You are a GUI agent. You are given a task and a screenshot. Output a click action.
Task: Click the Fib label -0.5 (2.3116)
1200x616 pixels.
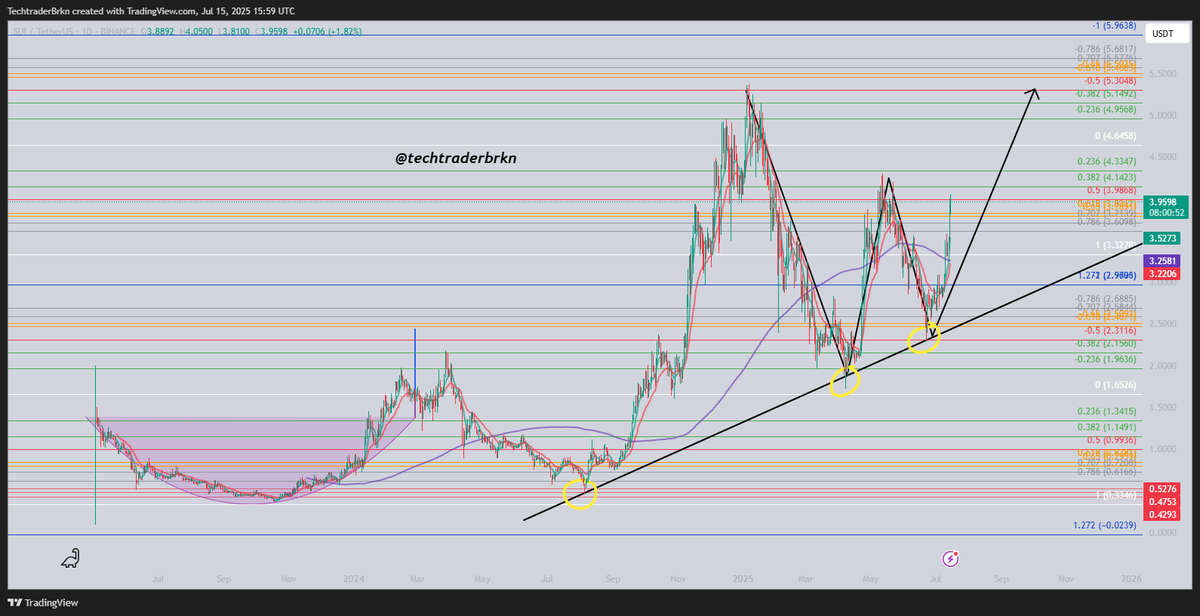pos(1108,330)
